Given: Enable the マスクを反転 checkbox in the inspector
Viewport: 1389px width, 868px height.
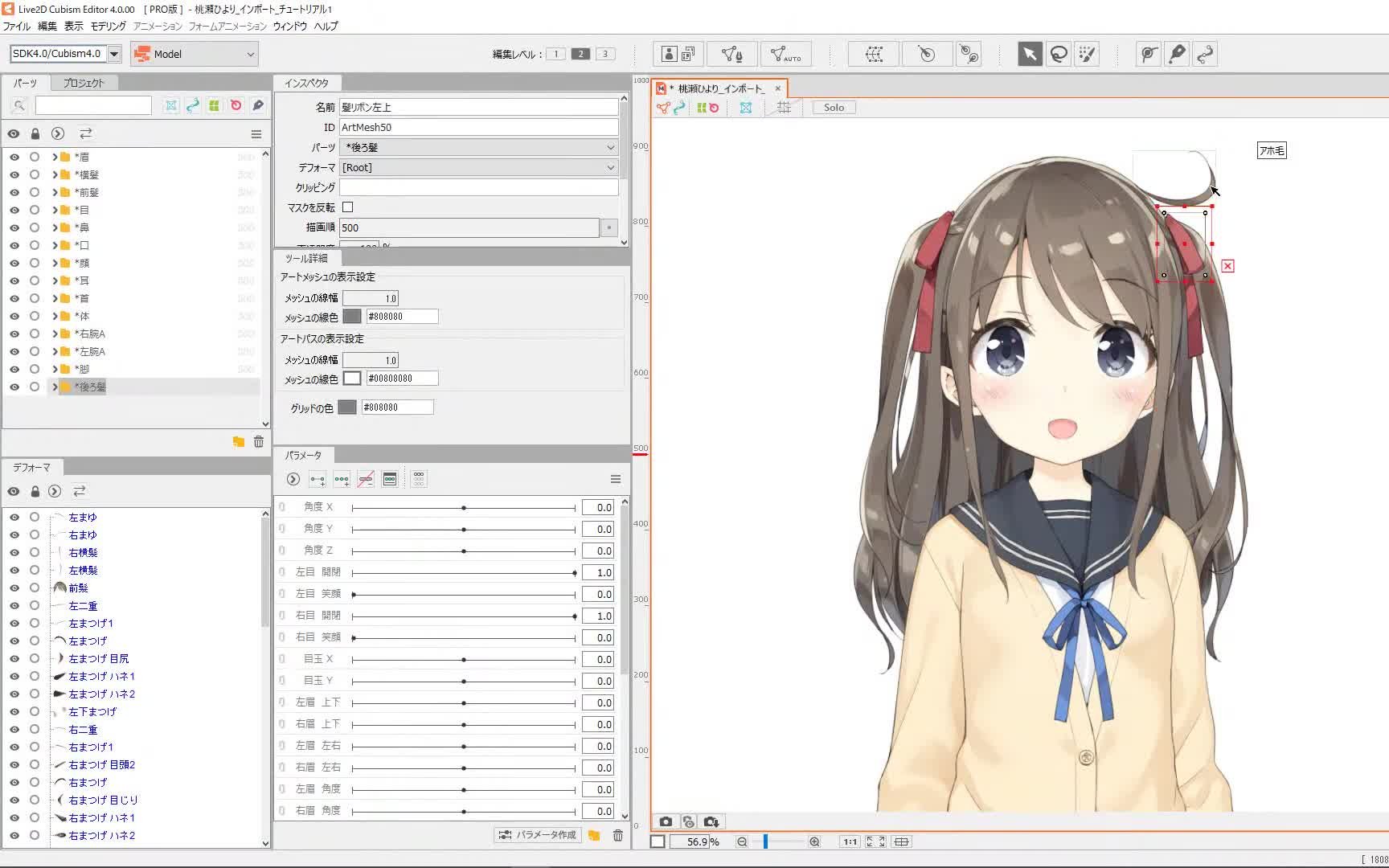Looking at the screenshot, I should (347, 207).
